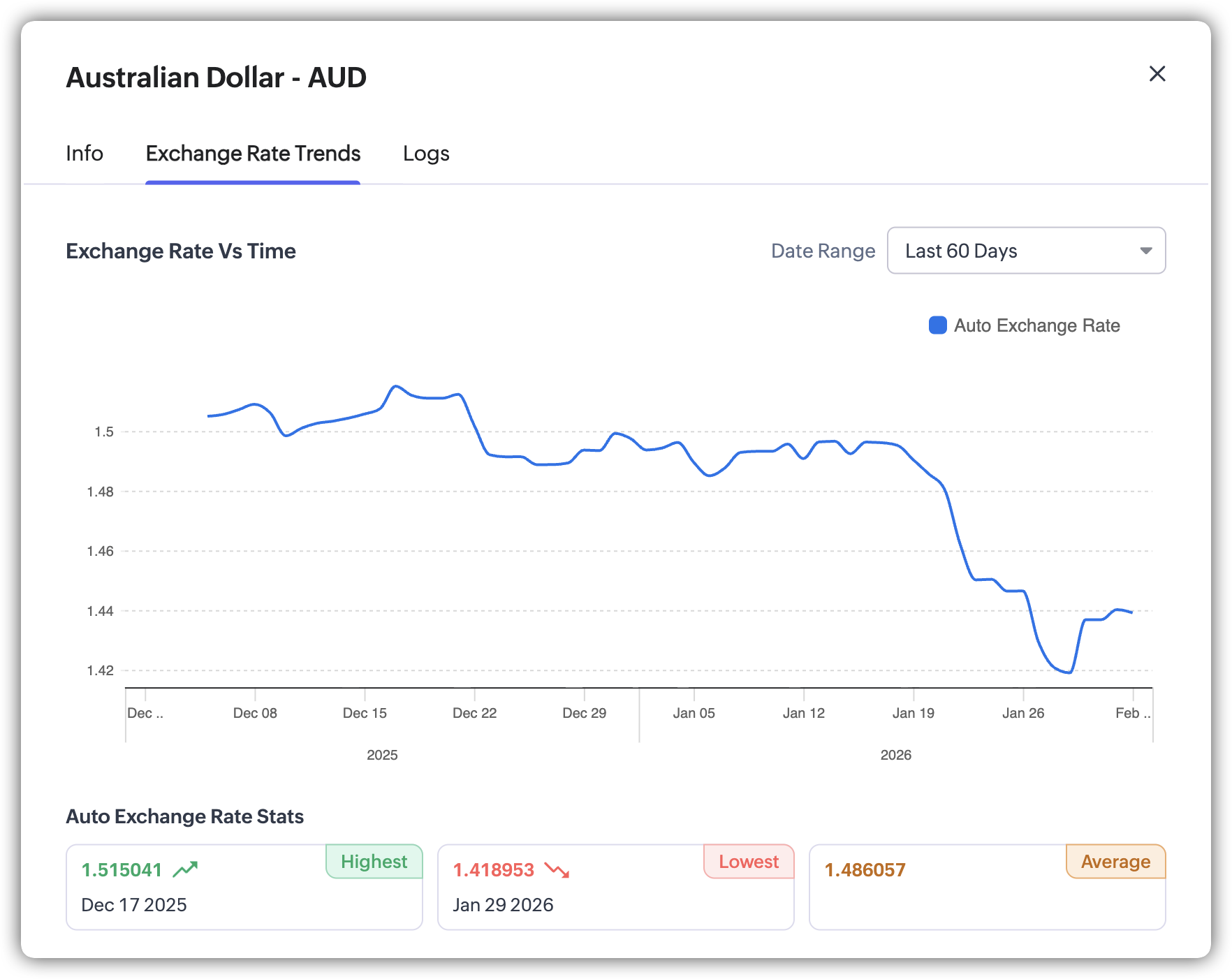Click the highest rate value 1.515041
The image size is (1232, 979).
tap(122, 870)
